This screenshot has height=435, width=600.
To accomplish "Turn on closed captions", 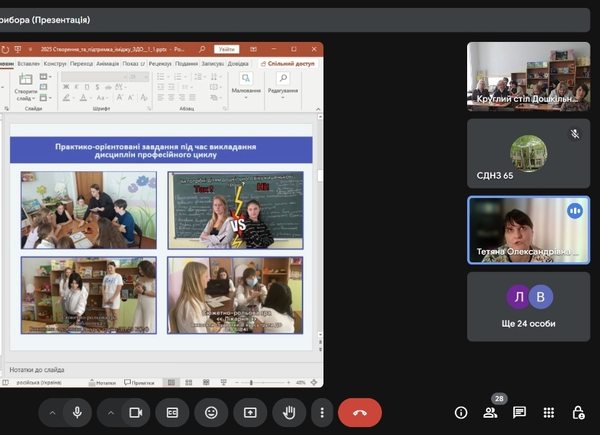I will (x=173, y=412).
